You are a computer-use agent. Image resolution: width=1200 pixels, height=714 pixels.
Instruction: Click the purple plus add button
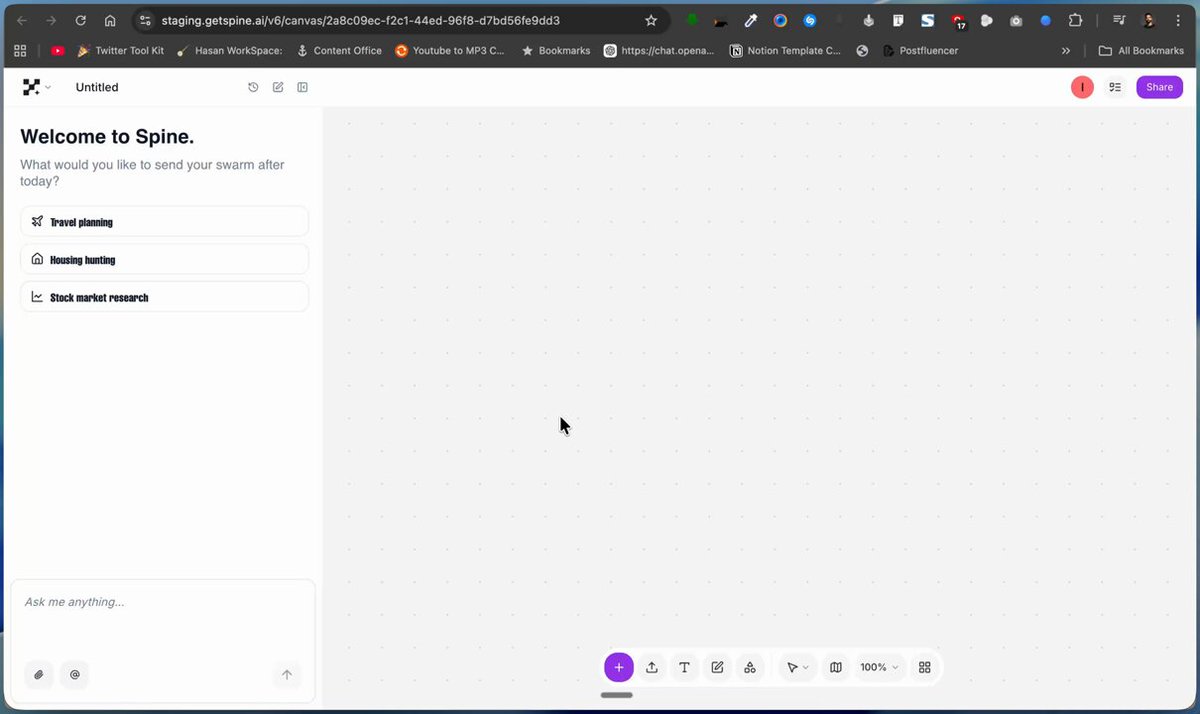(x=619, y=667)
